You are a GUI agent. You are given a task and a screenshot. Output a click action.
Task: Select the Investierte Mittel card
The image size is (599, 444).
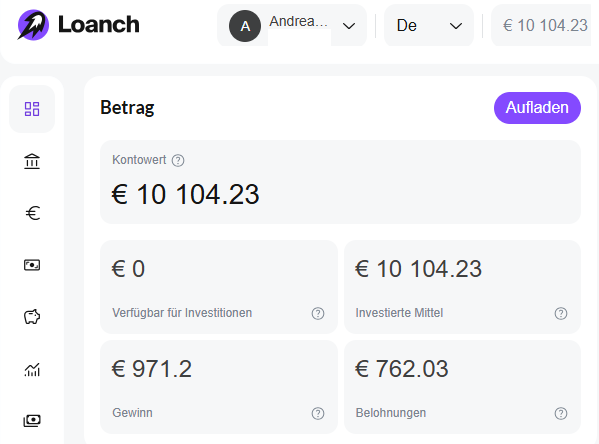pos(462,287)
